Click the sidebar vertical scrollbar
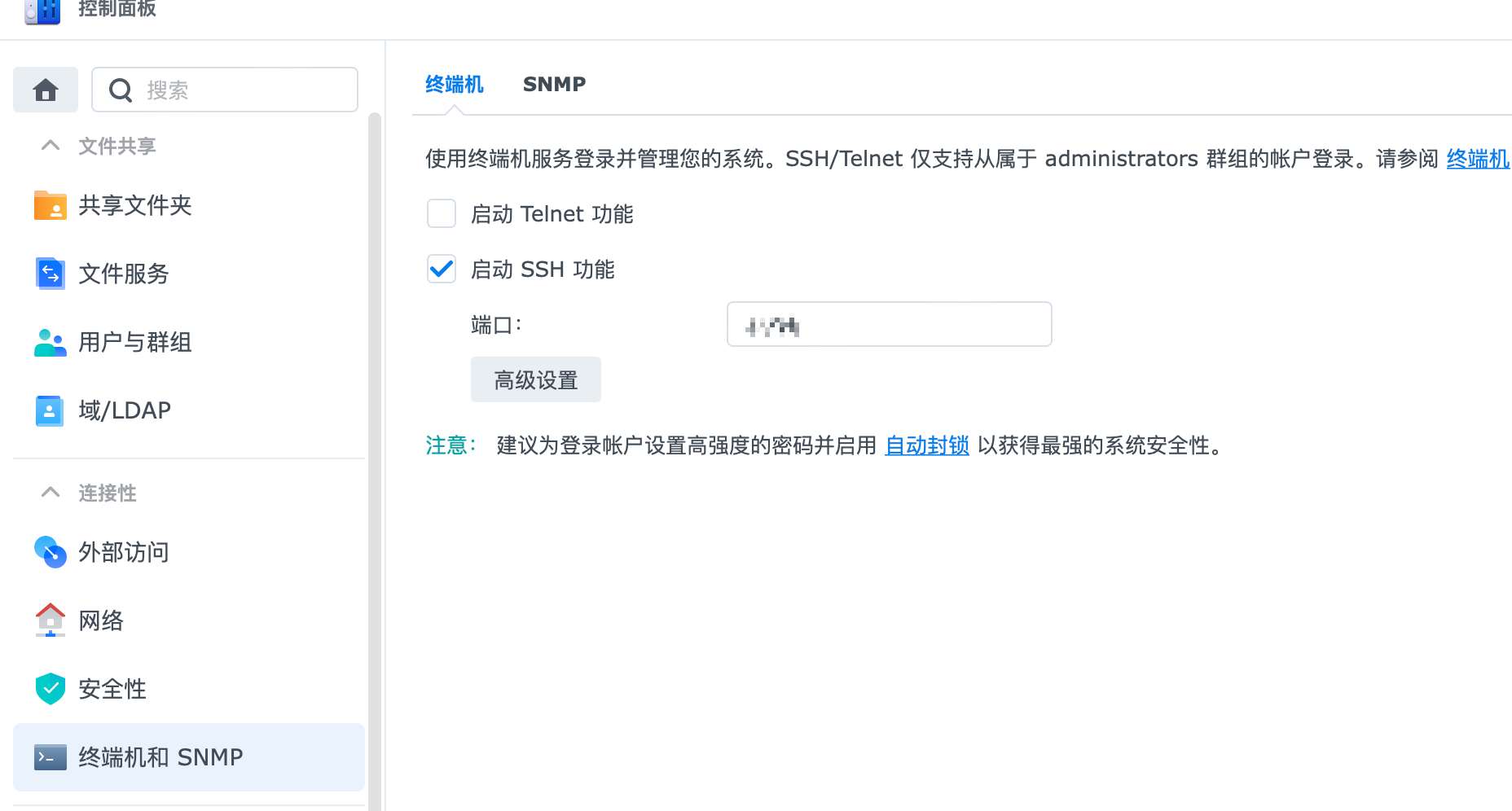Screen dimensions: 1512x811 point(375,462)
